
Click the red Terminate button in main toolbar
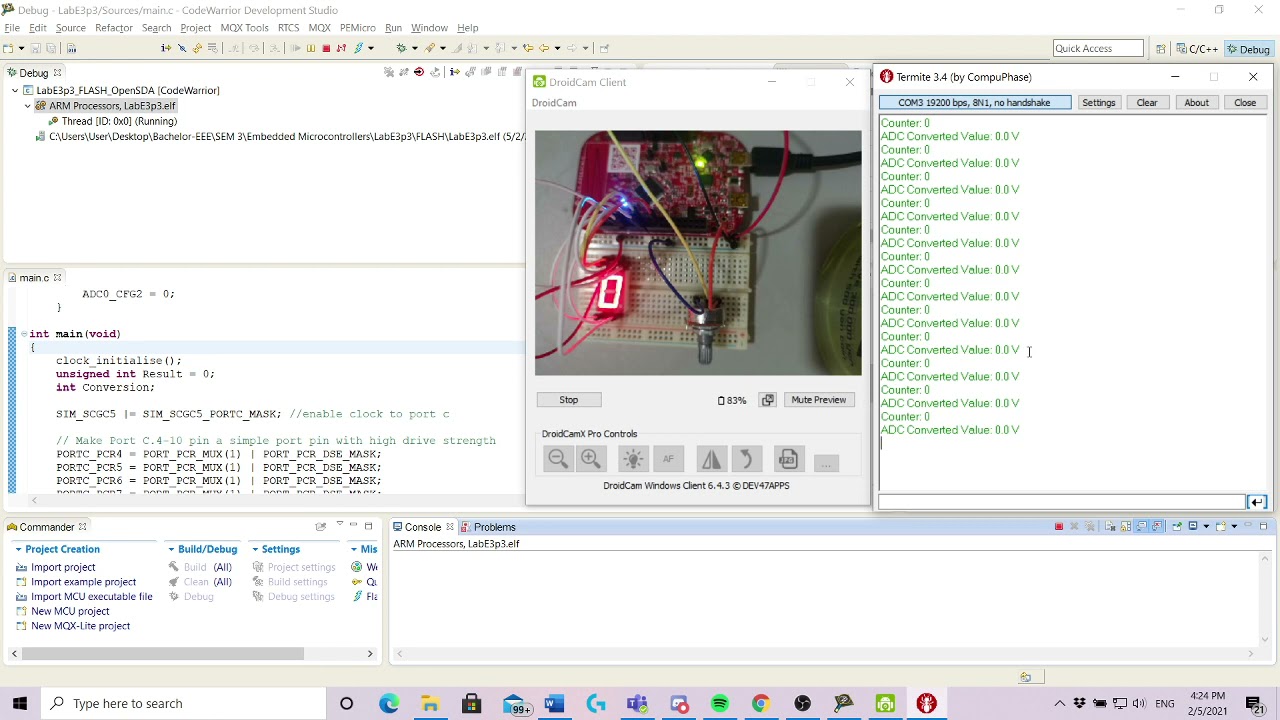(x=326, y=48)
